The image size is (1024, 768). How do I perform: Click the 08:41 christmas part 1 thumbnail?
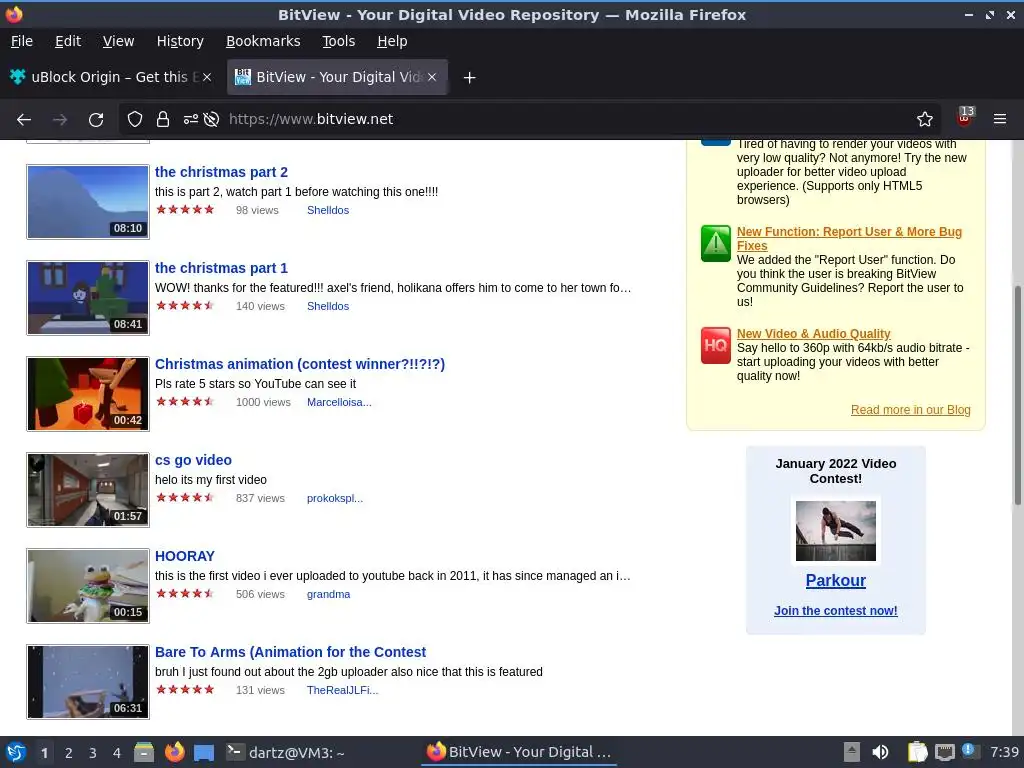[x=88, y=298]
